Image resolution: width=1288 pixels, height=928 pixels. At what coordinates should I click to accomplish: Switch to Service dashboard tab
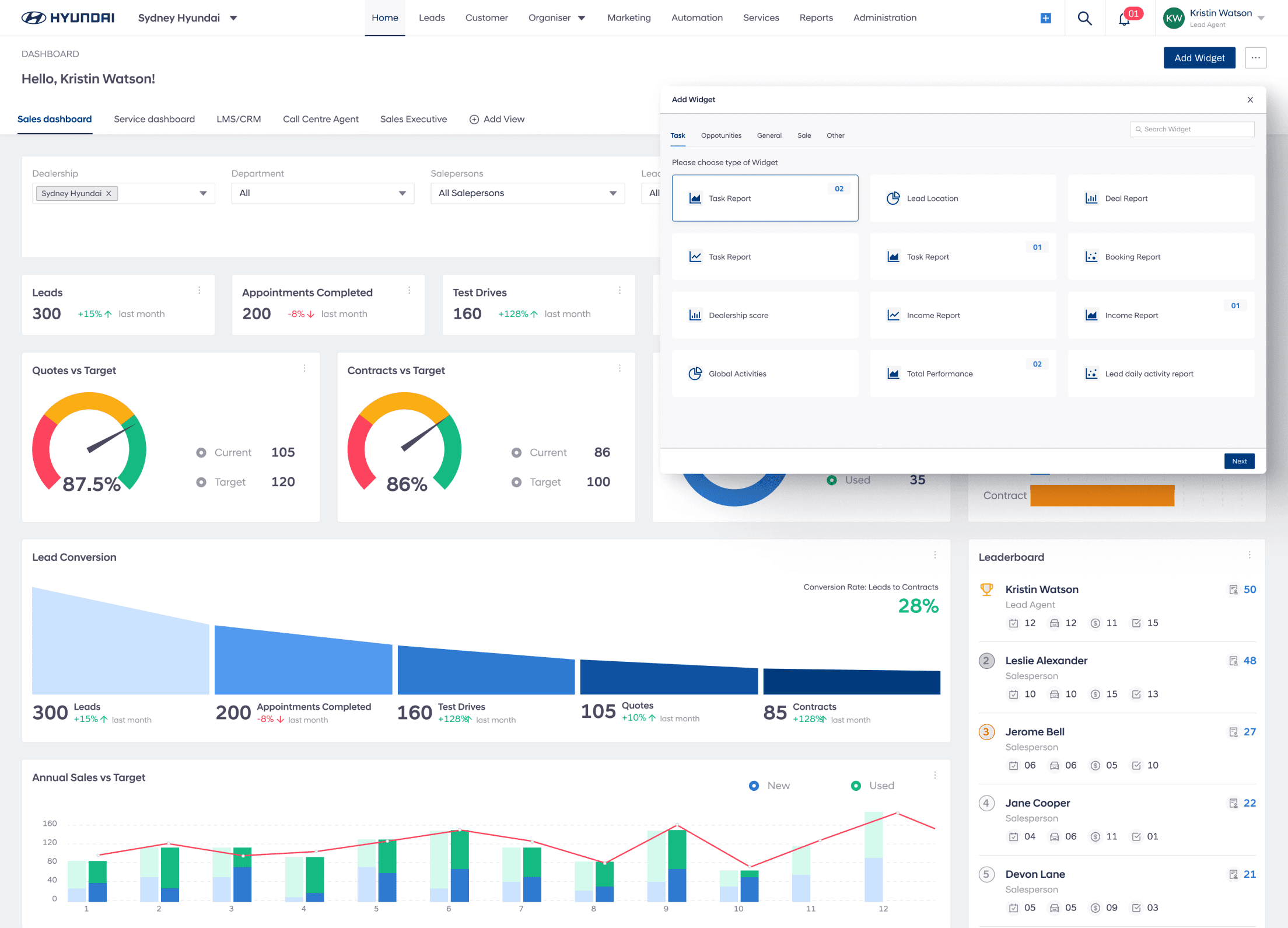pos(154,119)
